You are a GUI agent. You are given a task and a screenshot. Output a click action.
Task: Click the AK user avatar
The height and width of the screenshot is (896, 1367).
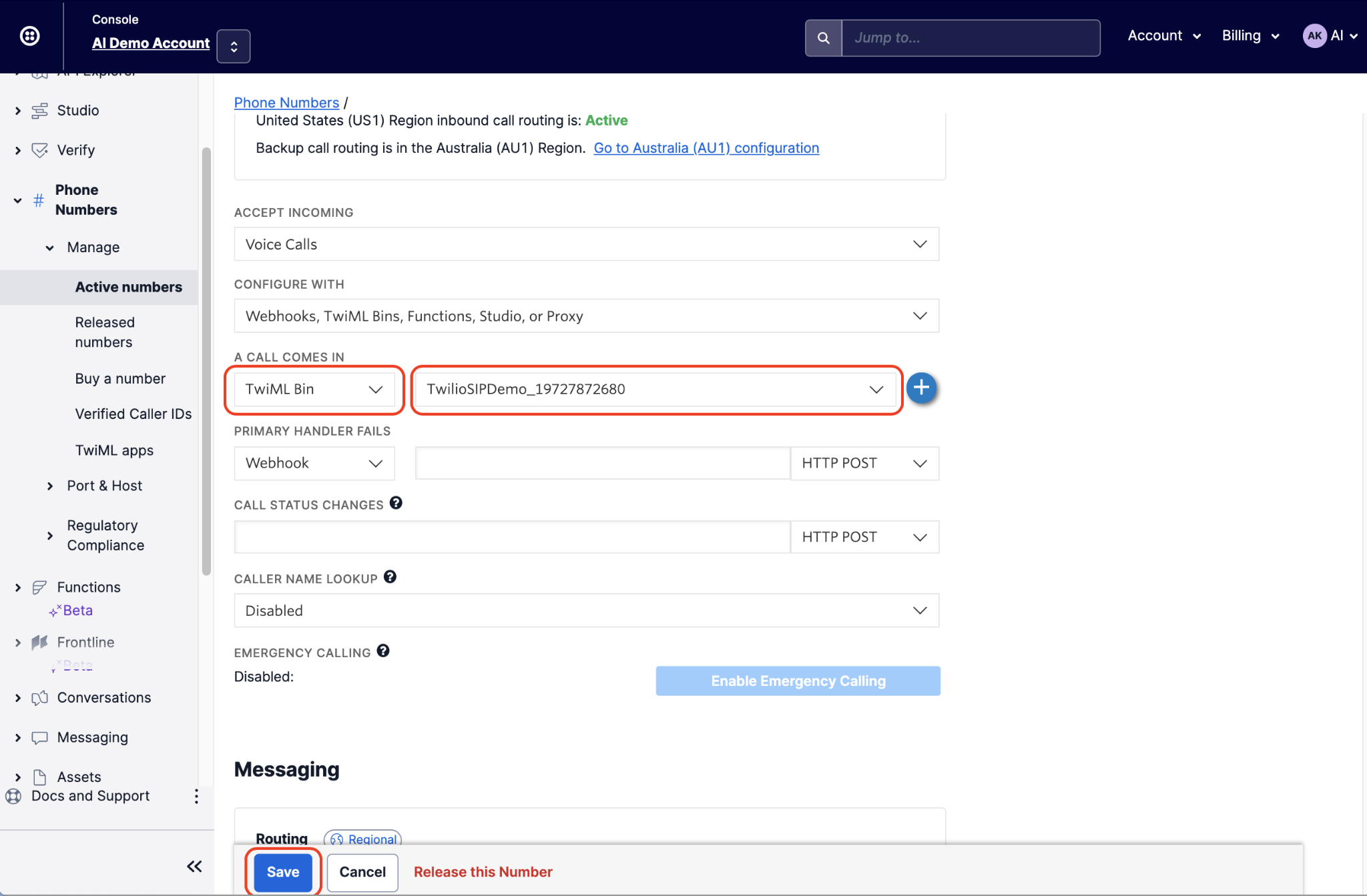(x=1314, y=36)
